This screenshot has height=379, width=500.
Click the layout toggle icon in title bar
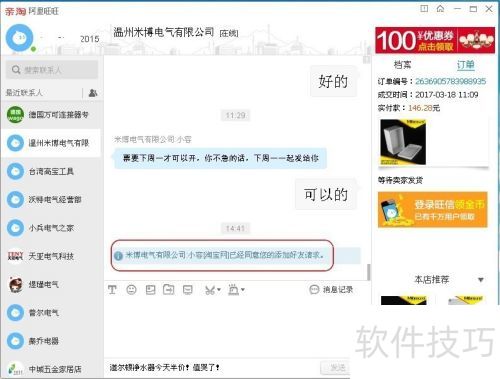pos(424,9)
